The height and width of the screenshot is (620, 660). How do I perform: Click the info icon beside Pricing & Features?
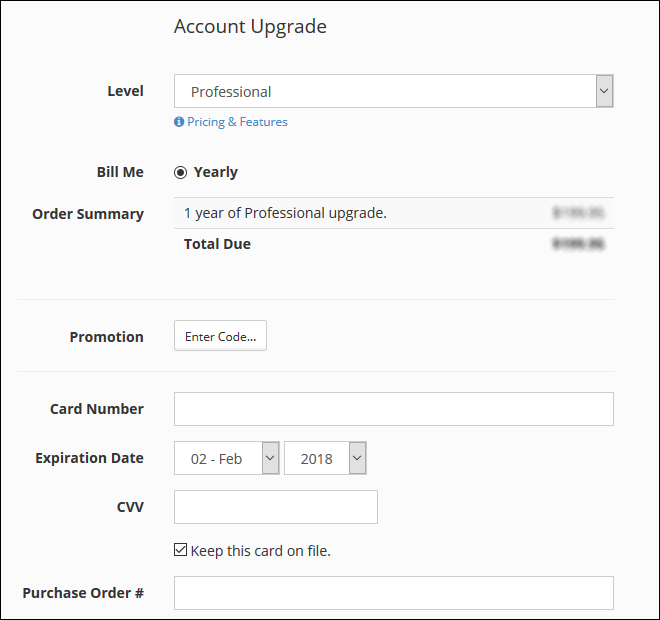(x=179, y=122)
